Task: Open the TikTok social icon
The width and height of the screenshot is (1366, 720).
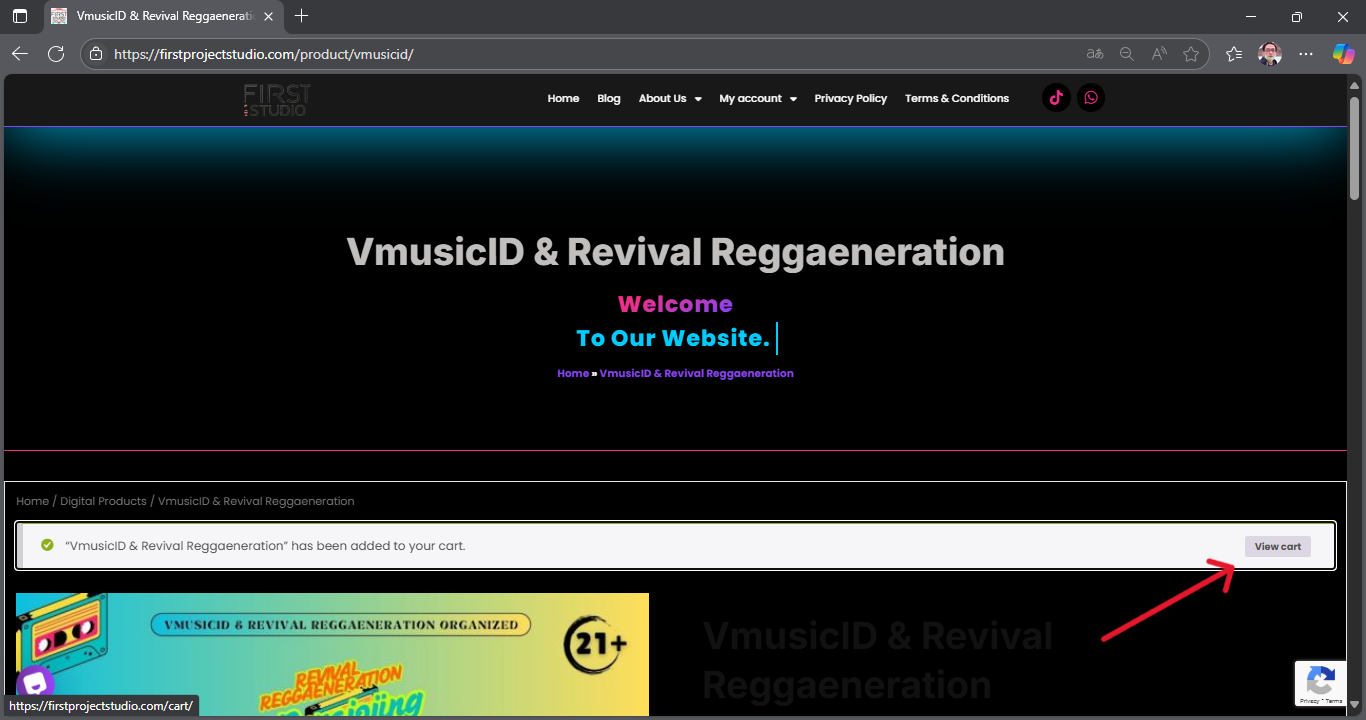Action: point(1056,98)
